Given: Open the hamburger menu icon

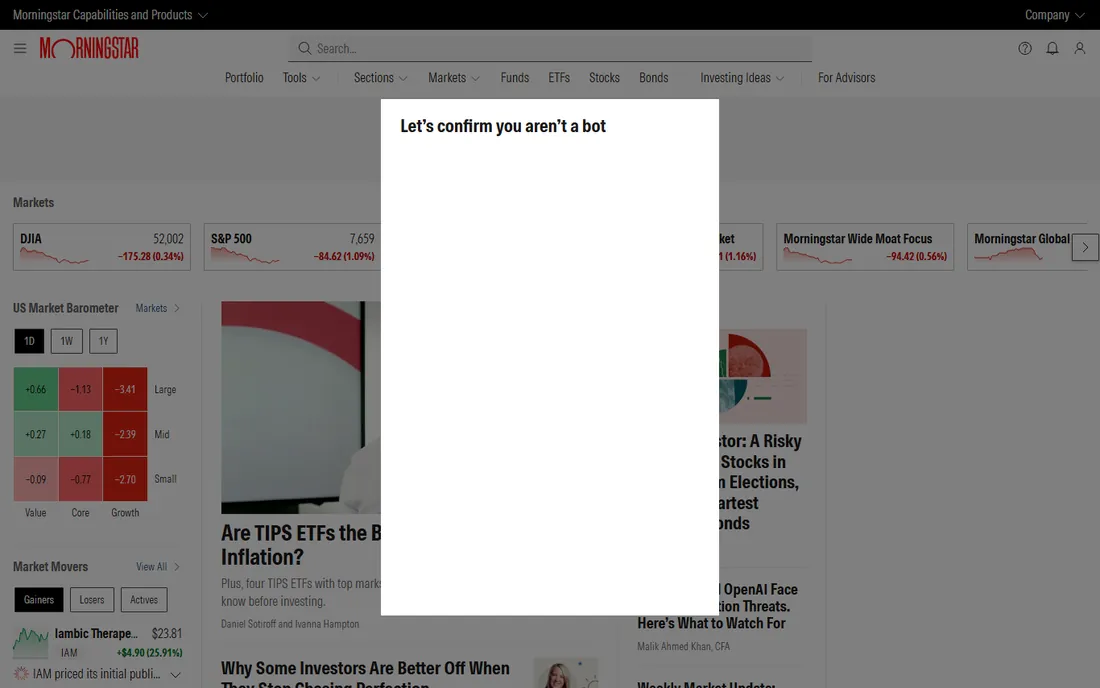Looking at the screenshot, I should point(20,48).
